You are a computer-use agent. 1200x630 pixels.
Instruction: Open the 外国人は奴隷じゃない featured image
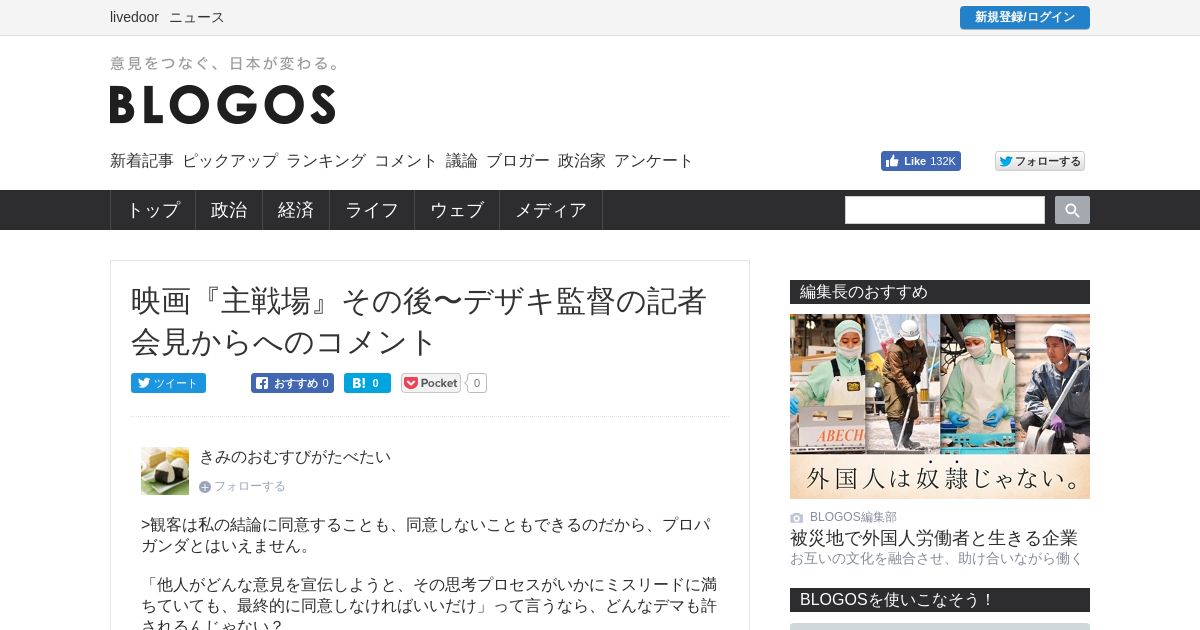[x=940, y=406]
